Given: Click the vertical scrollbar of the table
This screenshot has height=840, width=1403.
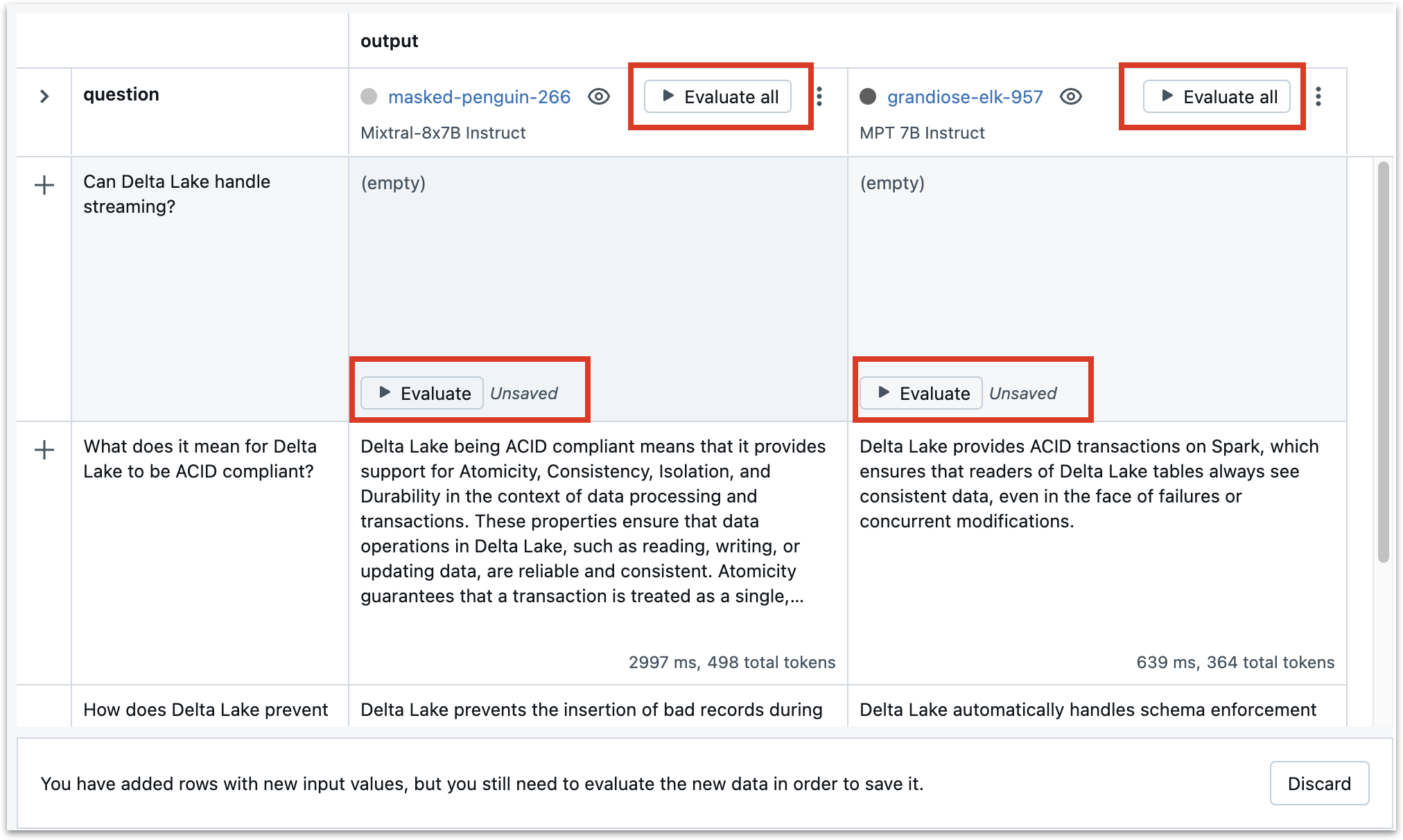Looking at the screenshot, I should (x=1383, y=360).
